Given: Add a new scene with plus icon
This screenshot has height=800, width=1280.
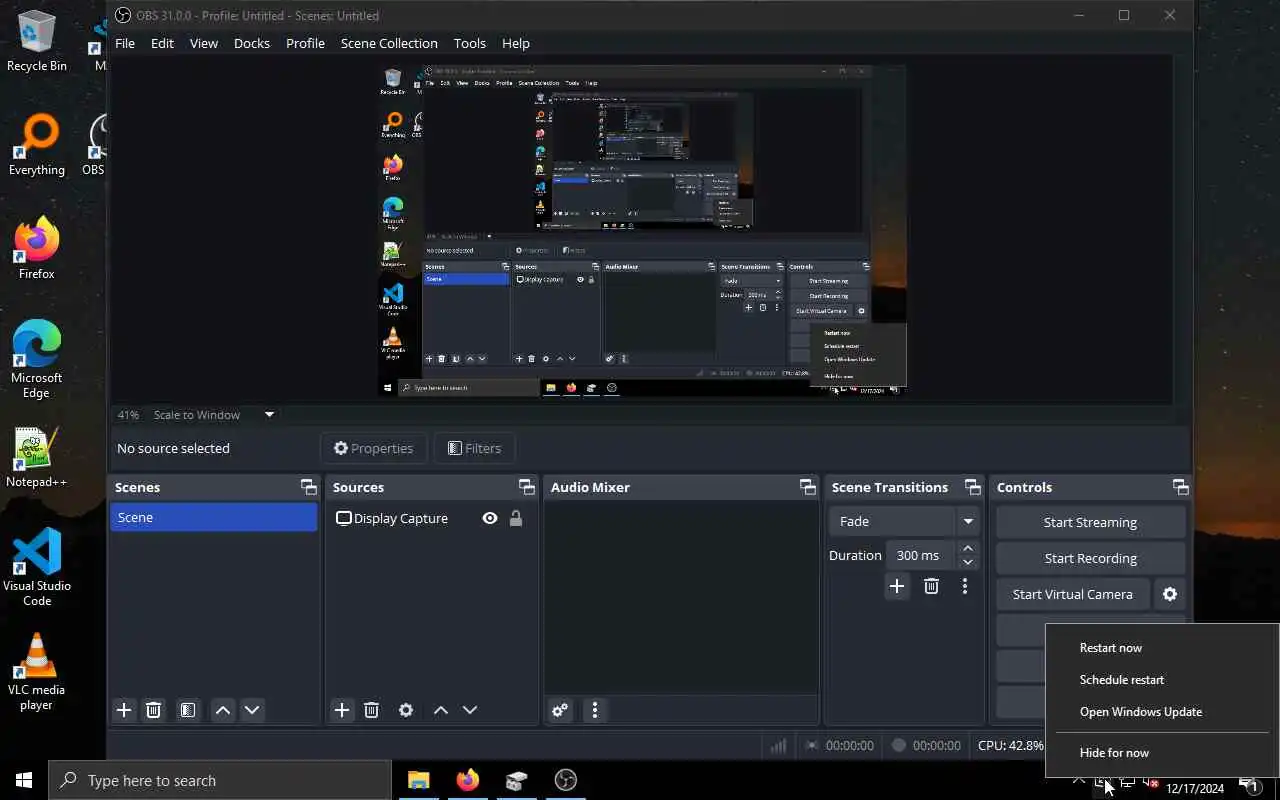Looking at the screenshot, I should 124,710.
